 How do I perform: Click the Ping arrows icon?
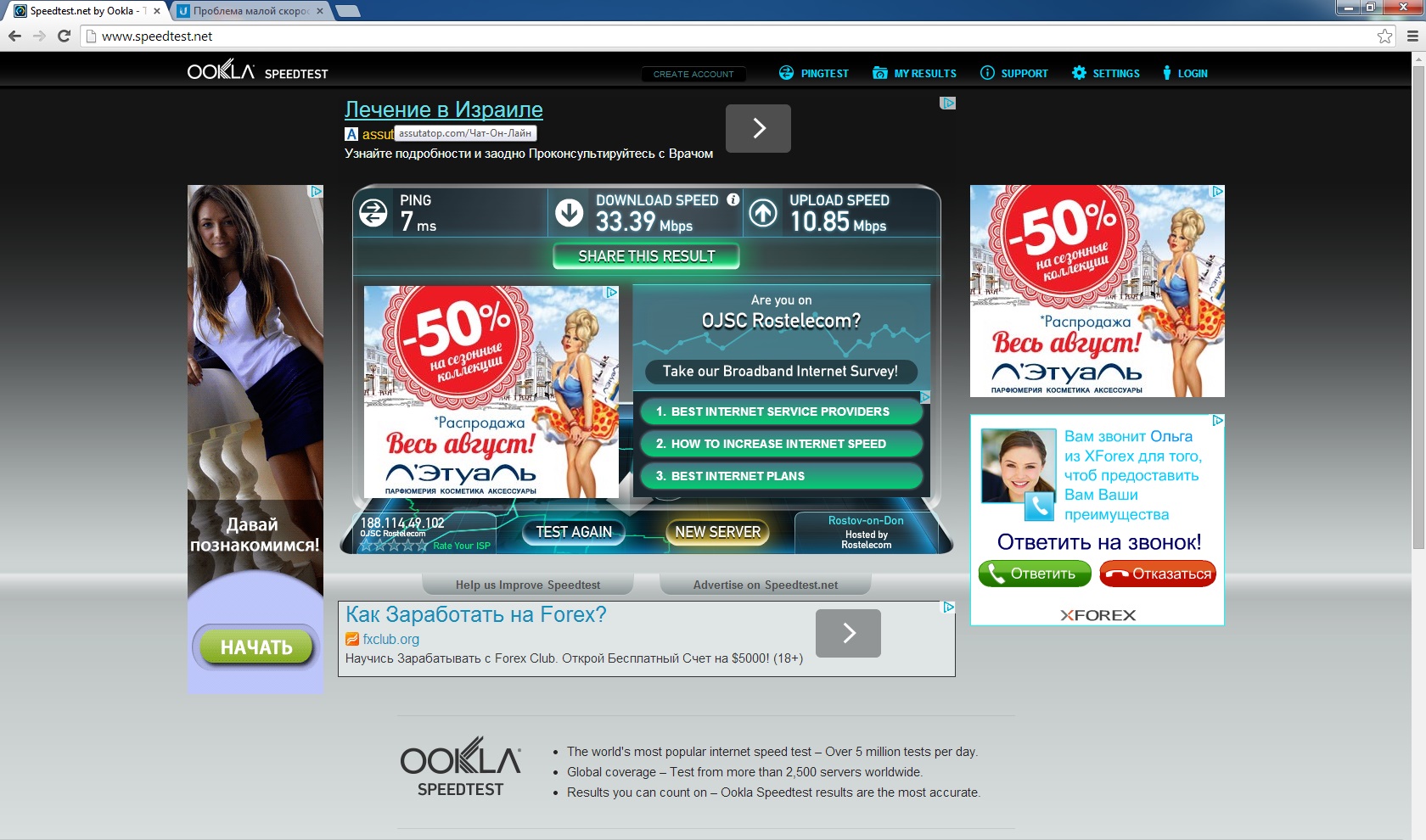click(373, 212)
